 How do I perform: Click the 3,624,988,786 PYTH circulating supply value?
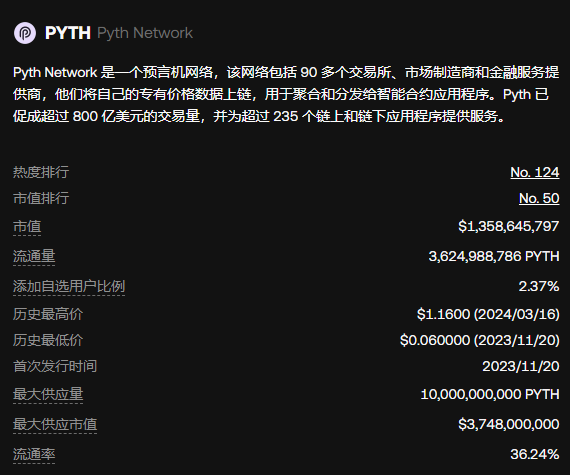click(x=494, y=257)
